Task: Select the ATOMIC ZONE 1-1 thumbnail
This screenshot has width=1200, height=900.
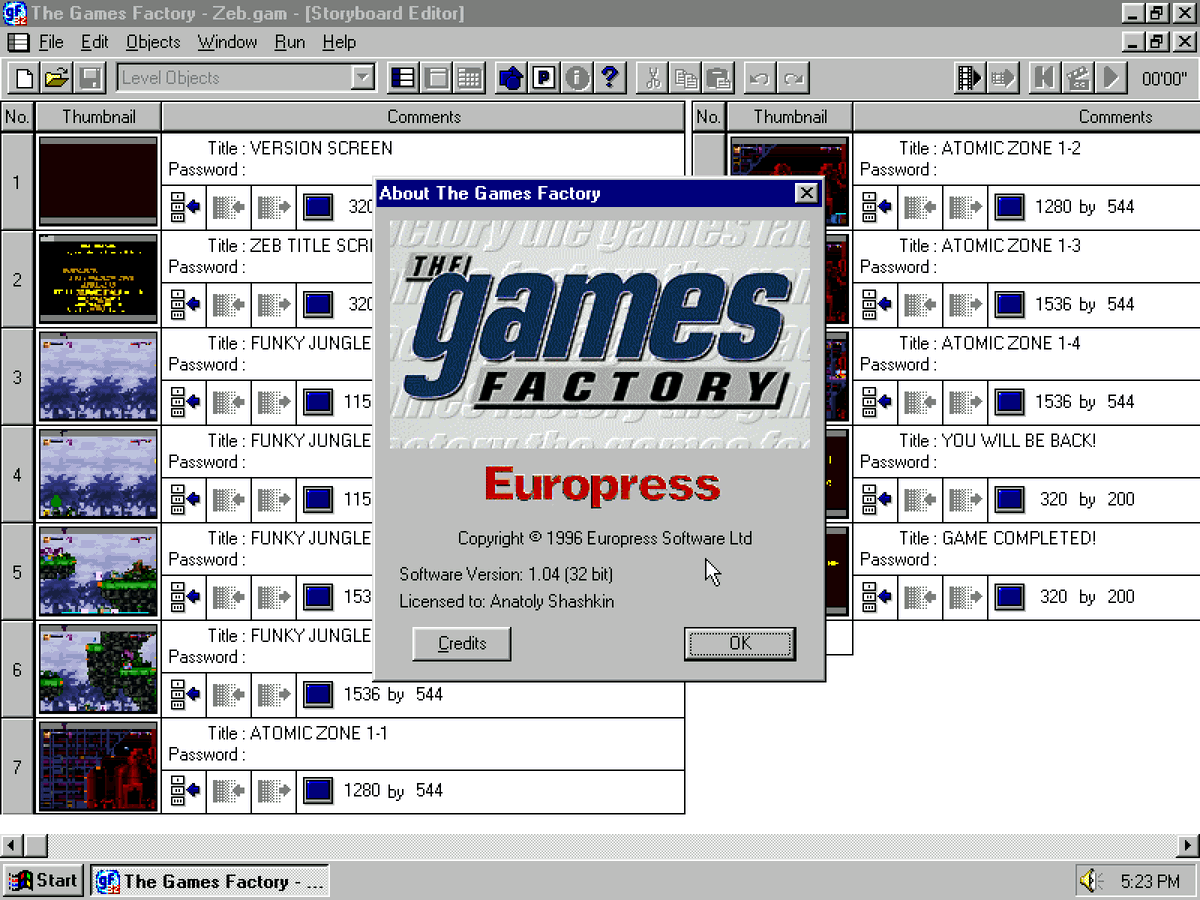Action: pyautogui.click(x=98, y=767)
